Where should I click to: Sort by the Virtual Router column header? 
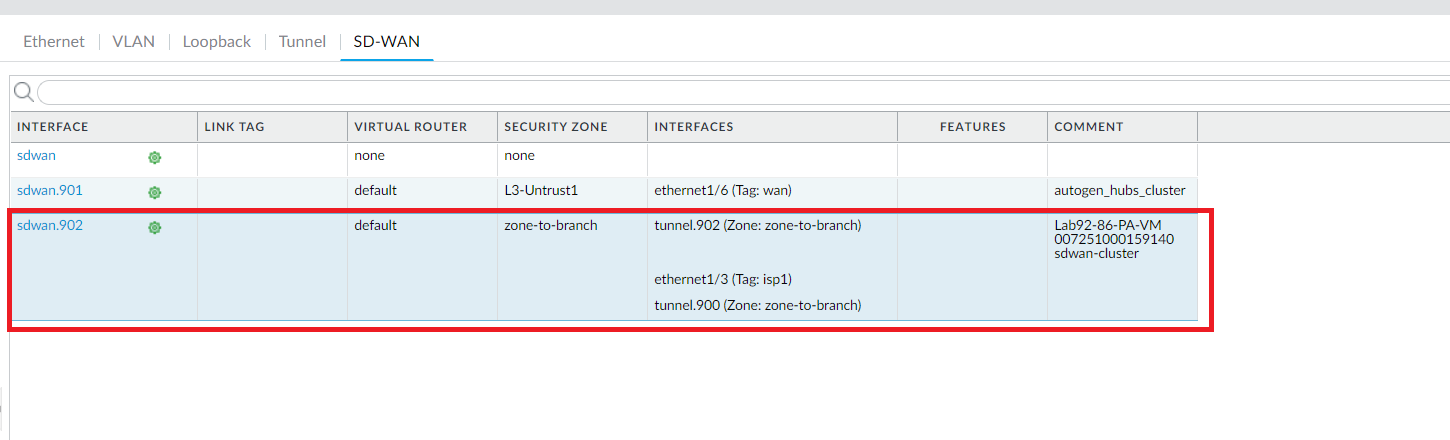click(411, 127)
